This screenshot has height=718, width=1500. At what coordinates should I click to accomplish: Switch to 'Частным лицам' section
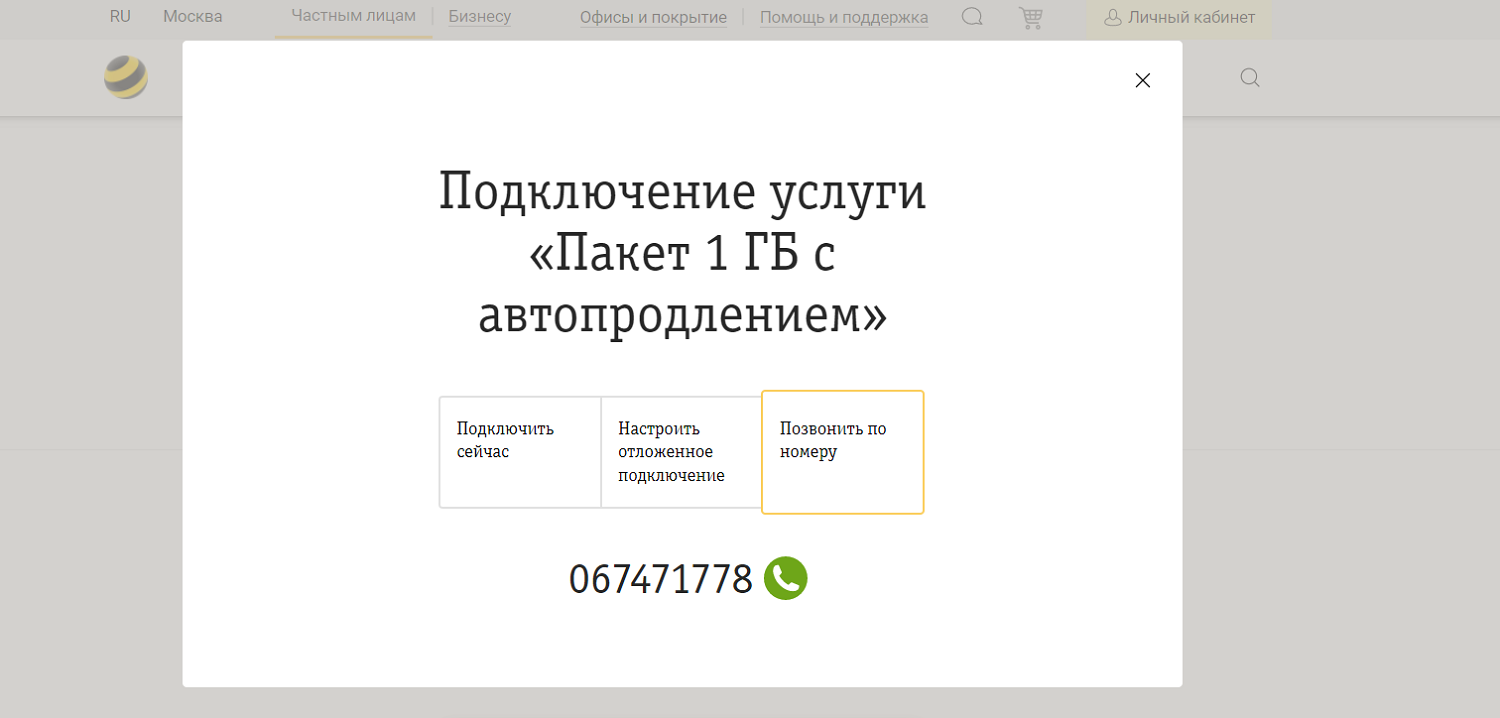point(354,16)
